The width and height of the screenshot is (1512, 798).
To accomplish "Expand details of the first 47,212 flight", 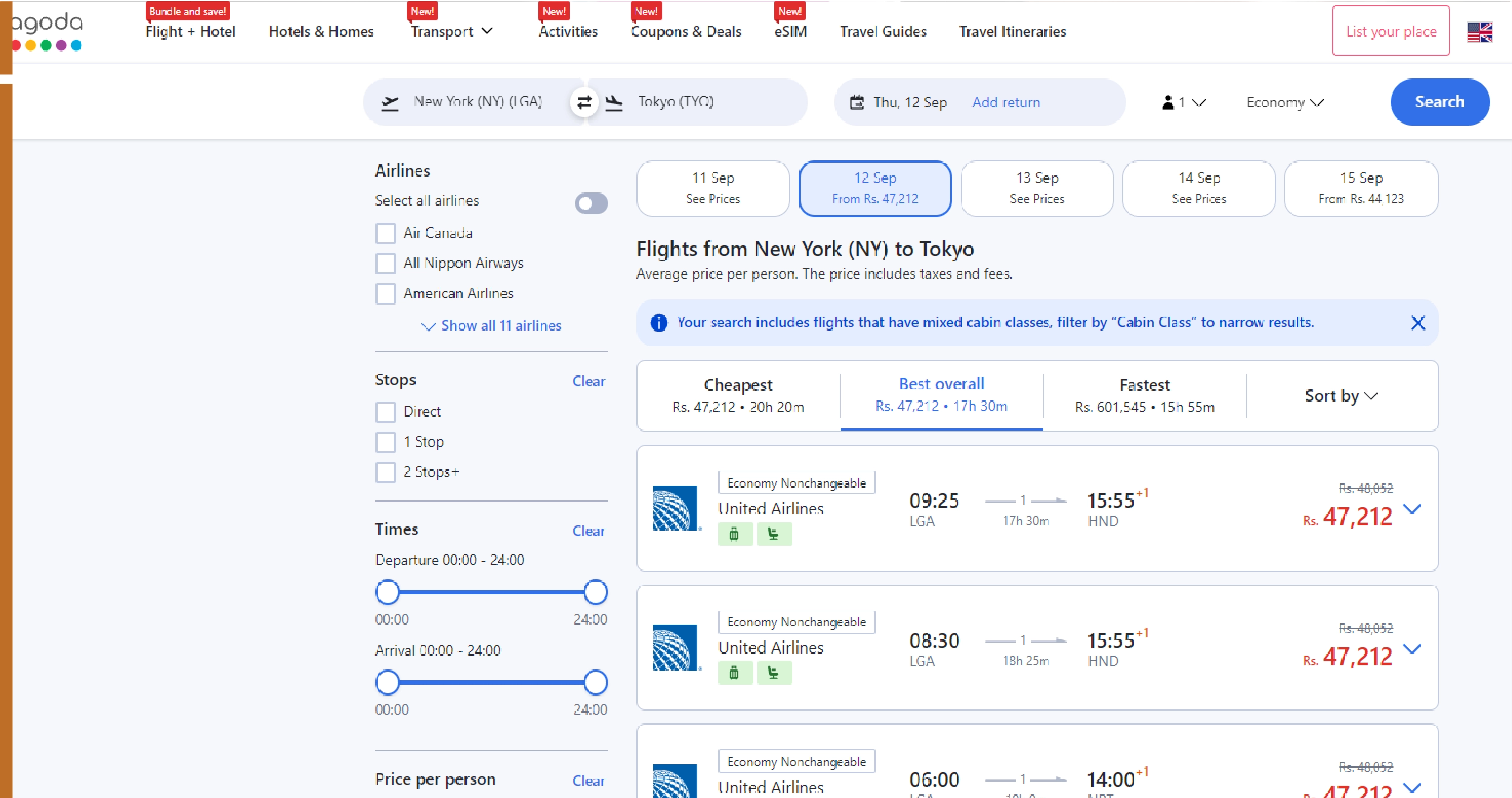I will [1413, 509].
